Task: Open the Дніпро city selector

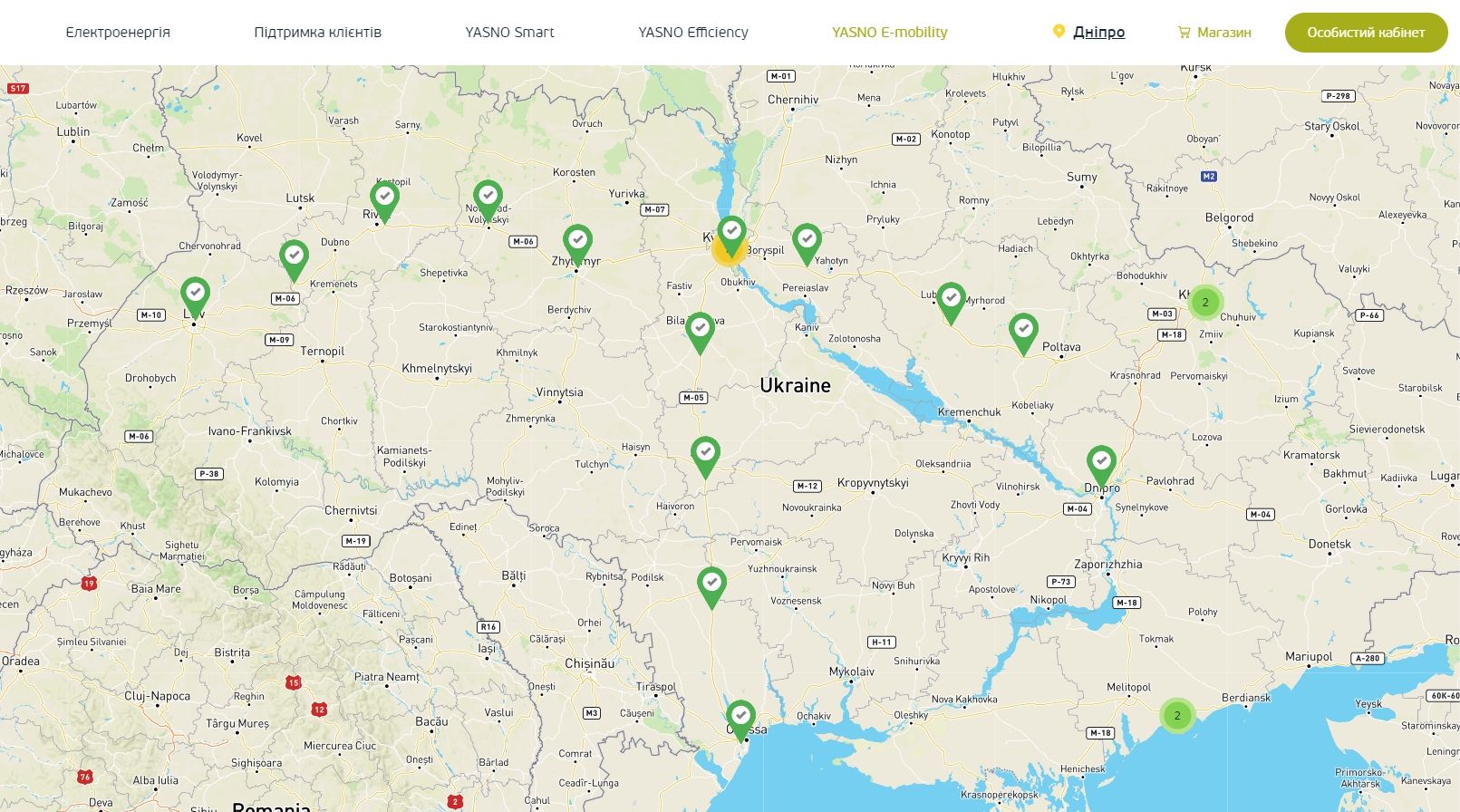Action: pos(1098,33)
